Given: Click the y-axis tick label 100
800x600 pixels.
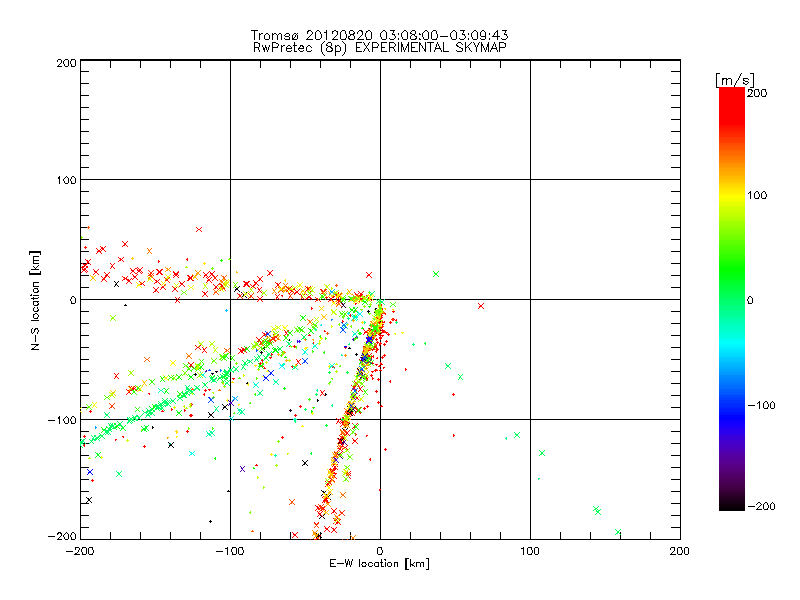Looking at the screenshot, I should coord(66,180).
